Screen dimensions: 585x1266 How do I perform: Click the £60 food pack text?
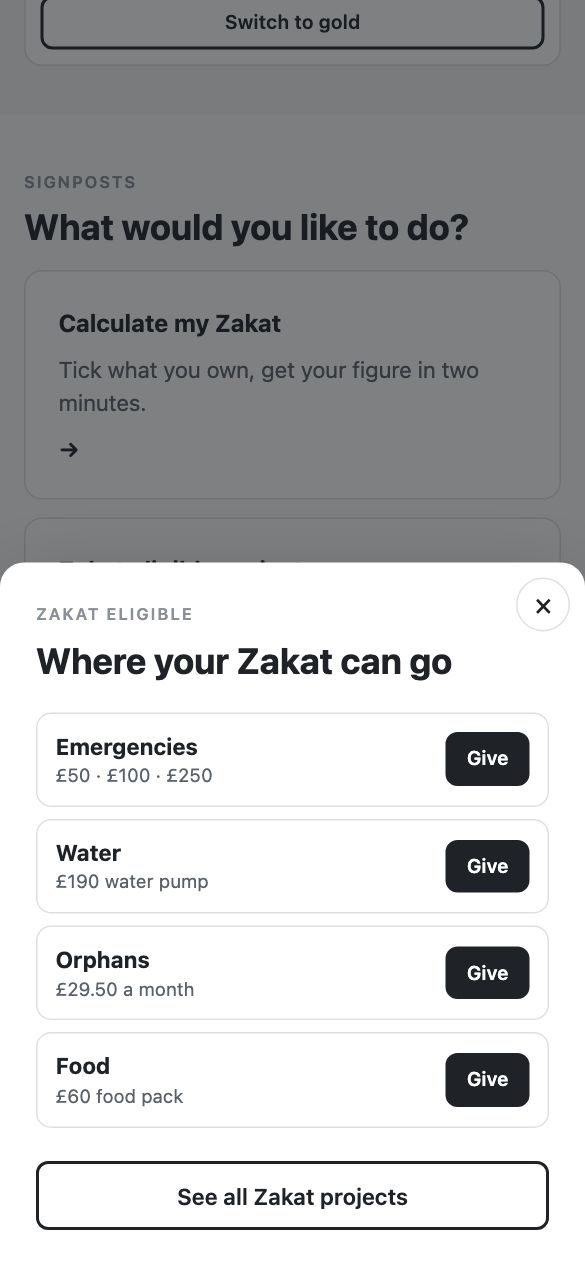point(120,1096)
